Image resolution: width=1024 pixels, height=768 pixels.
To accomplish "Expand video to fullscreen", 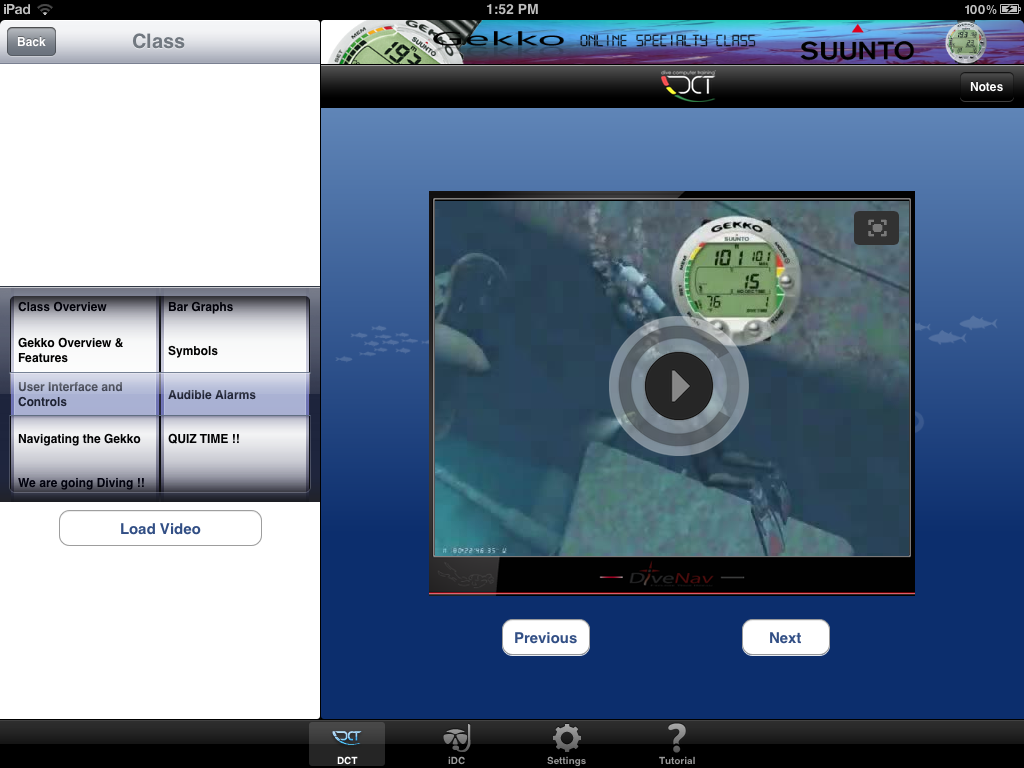I will pos(876,228).
